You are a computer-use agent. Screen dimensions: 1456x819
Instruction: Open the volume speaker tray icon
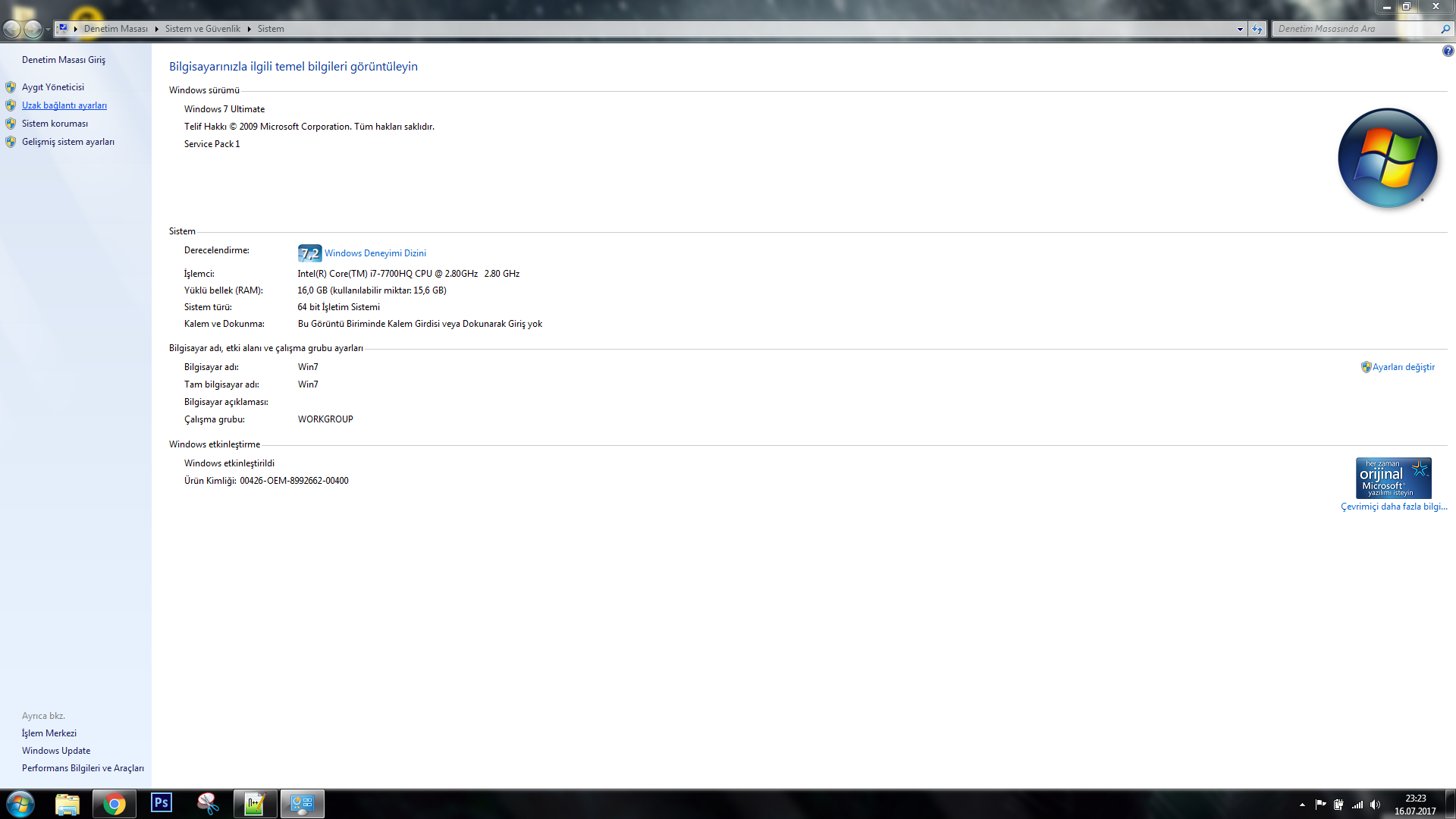click(1376, 805)
